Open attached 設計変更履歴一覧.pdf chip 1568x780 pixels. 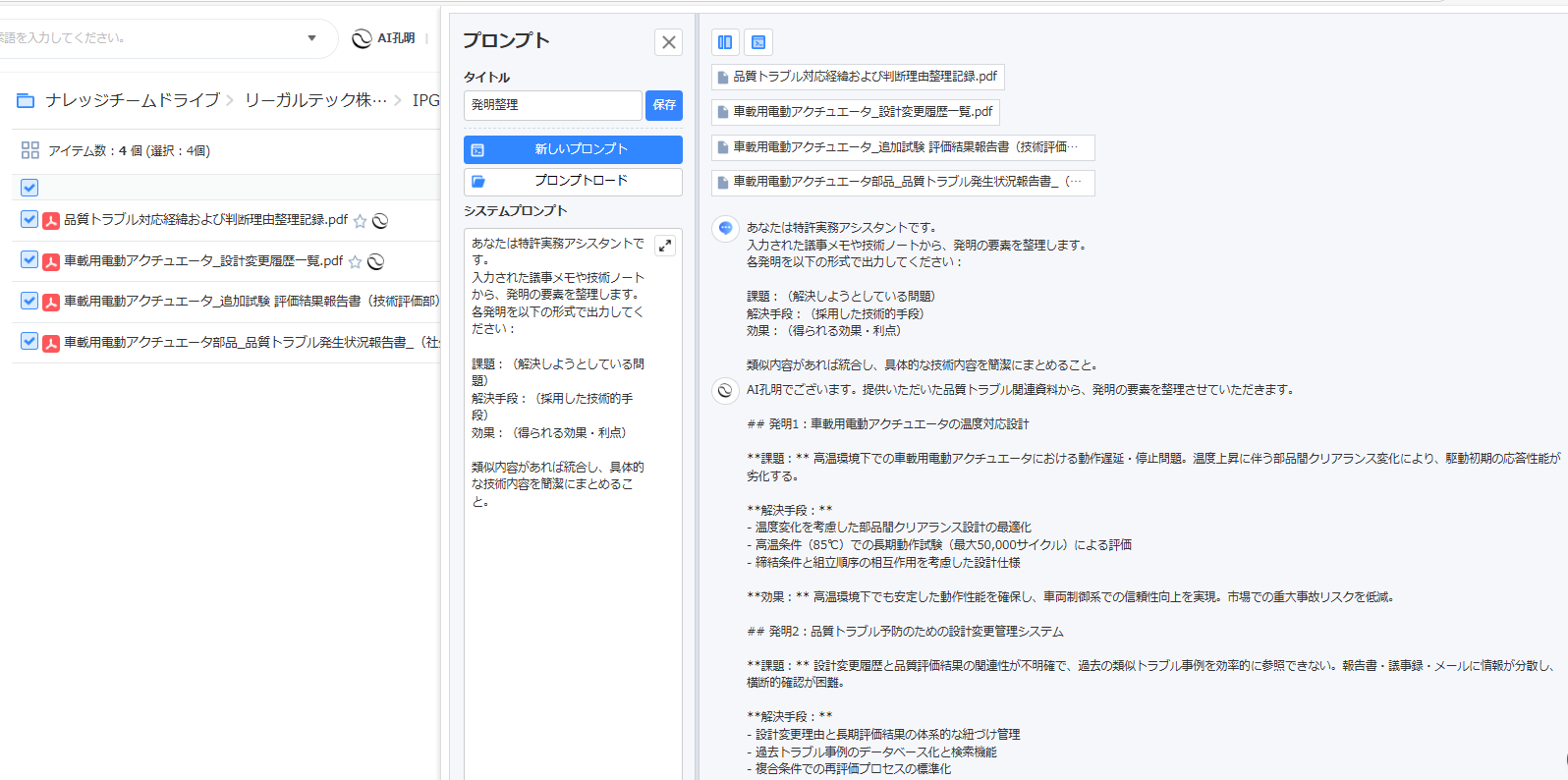pos(855,112)
